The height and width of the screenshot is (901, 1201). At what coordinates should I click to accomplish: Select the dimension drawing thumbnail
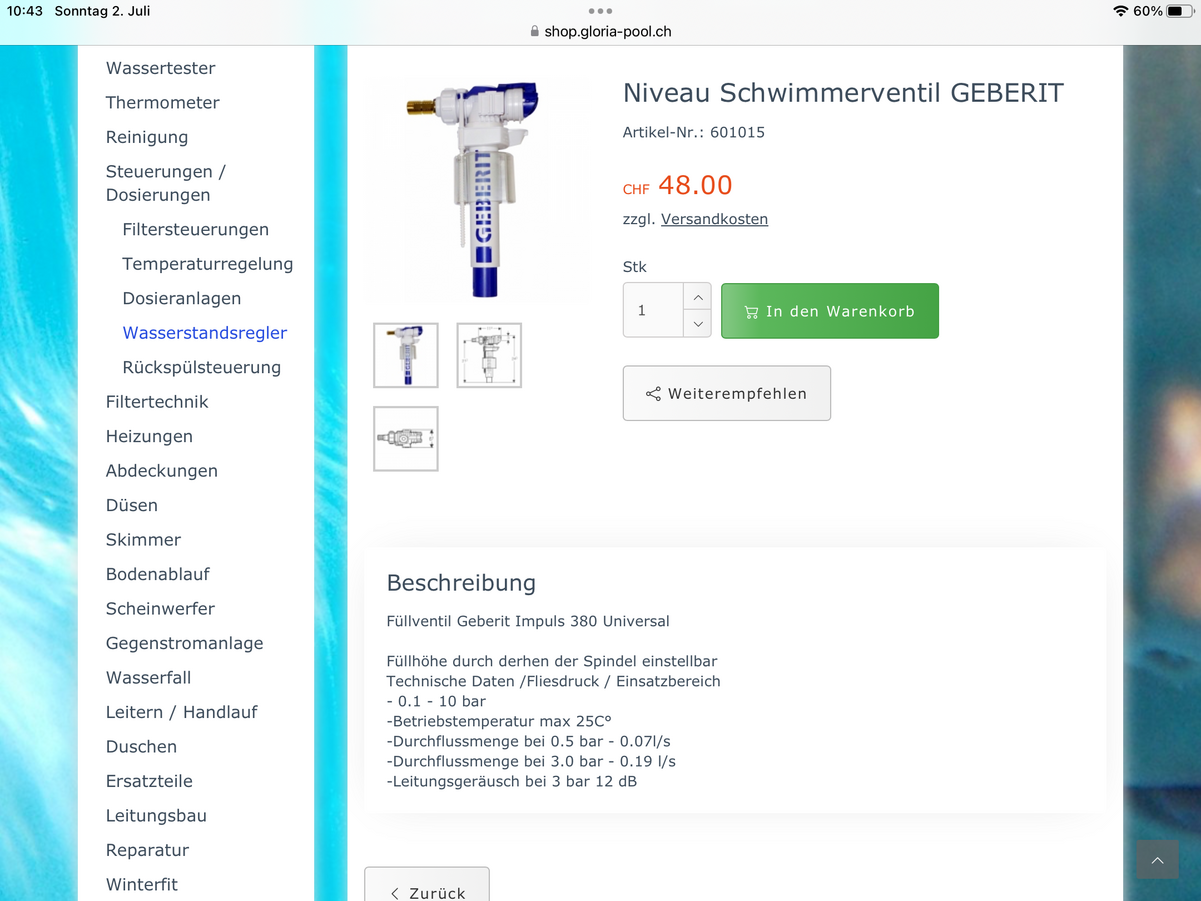point(489,355)
